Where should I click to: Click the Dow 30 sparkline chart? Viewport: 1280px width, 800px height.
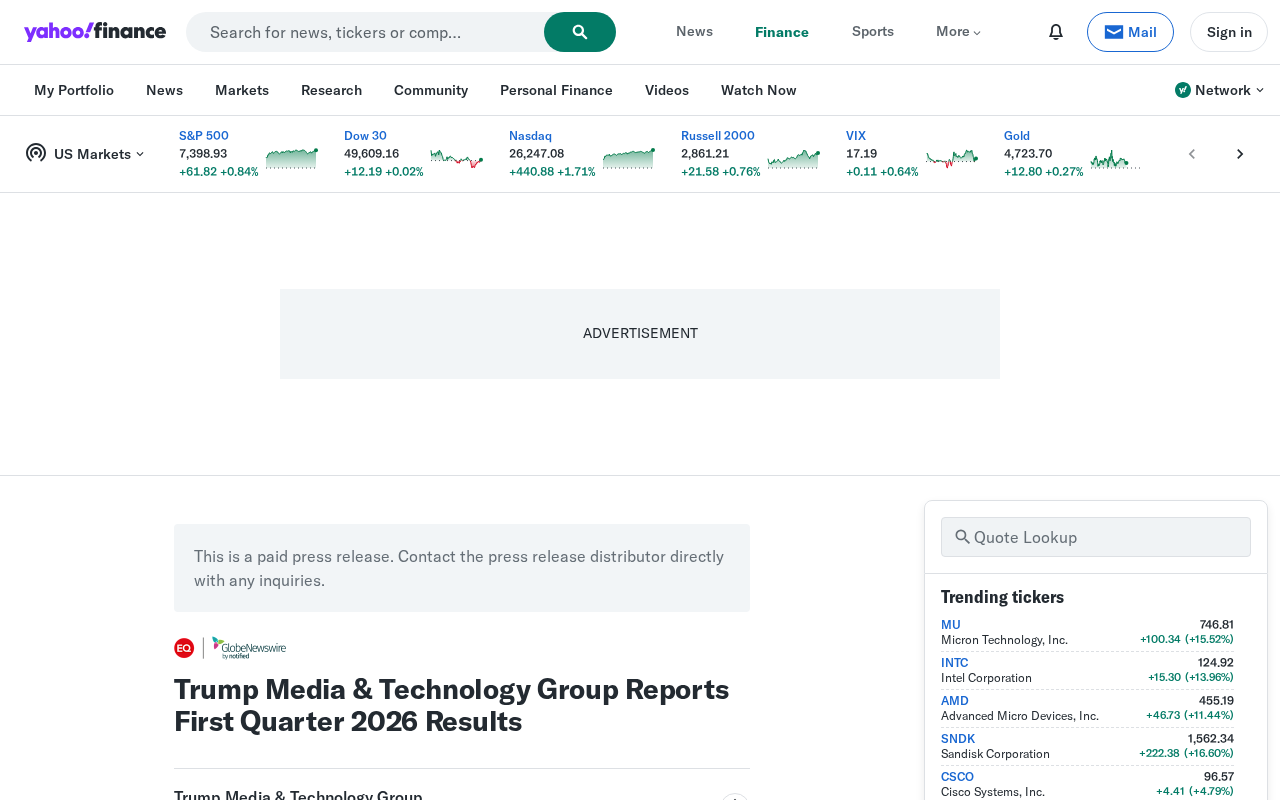(457, 158)
